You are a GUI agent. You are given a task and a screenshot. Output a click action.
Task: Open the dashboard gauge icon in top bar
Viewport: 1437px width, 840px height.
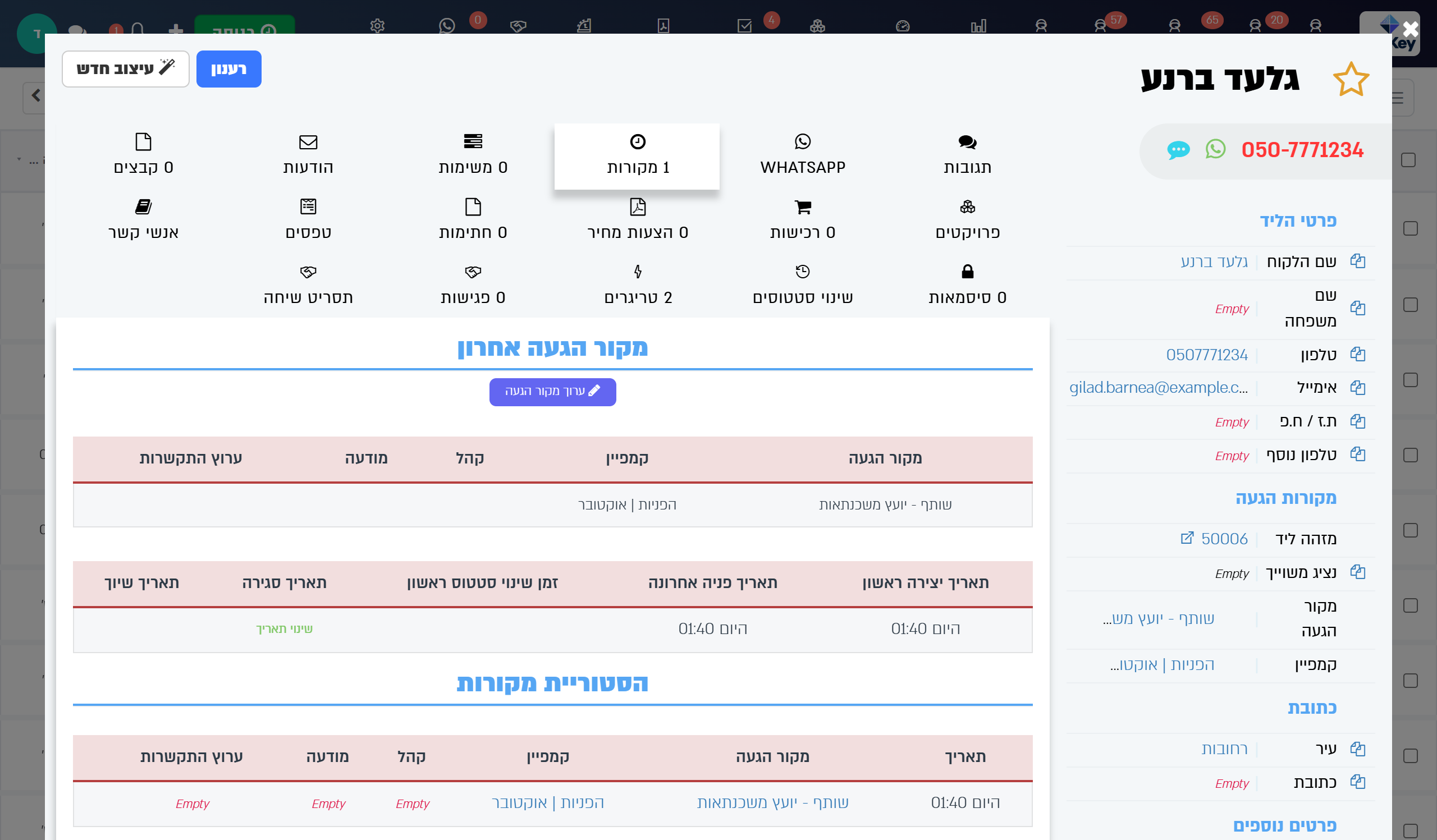902,26
